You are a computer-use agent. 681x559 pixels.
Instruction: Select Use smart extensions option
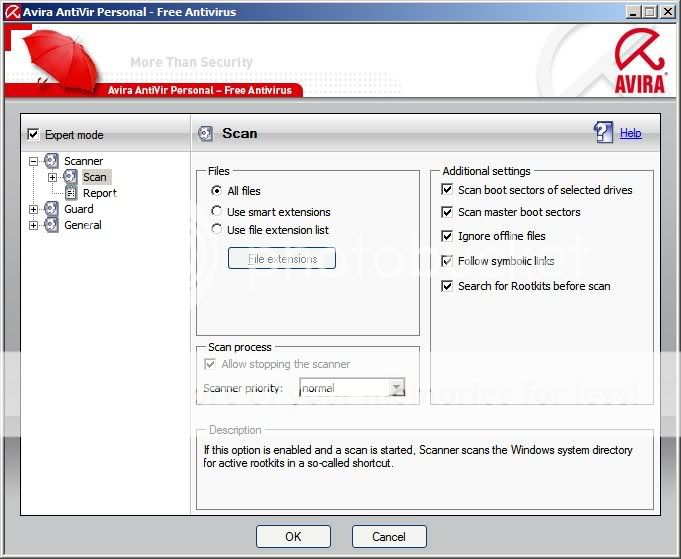click(216, 211)
